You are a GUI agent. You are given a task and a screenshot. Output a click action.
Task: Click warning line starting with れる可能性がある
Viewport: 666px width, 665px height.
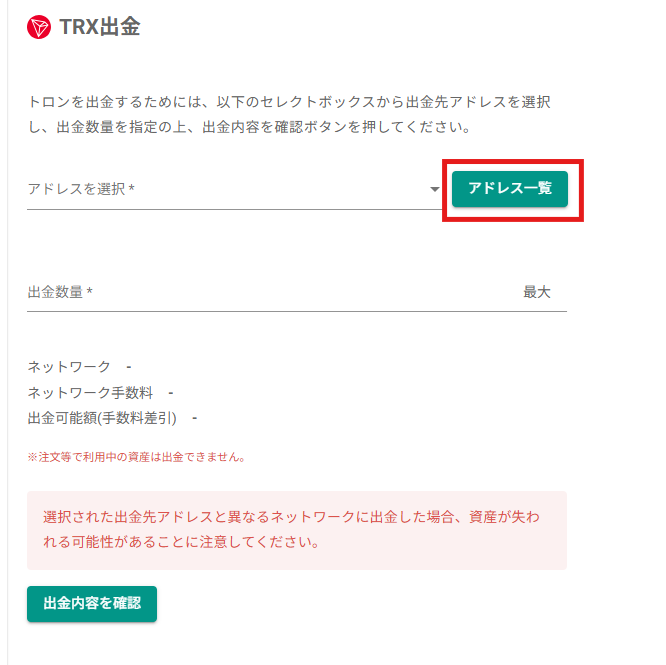181,542
